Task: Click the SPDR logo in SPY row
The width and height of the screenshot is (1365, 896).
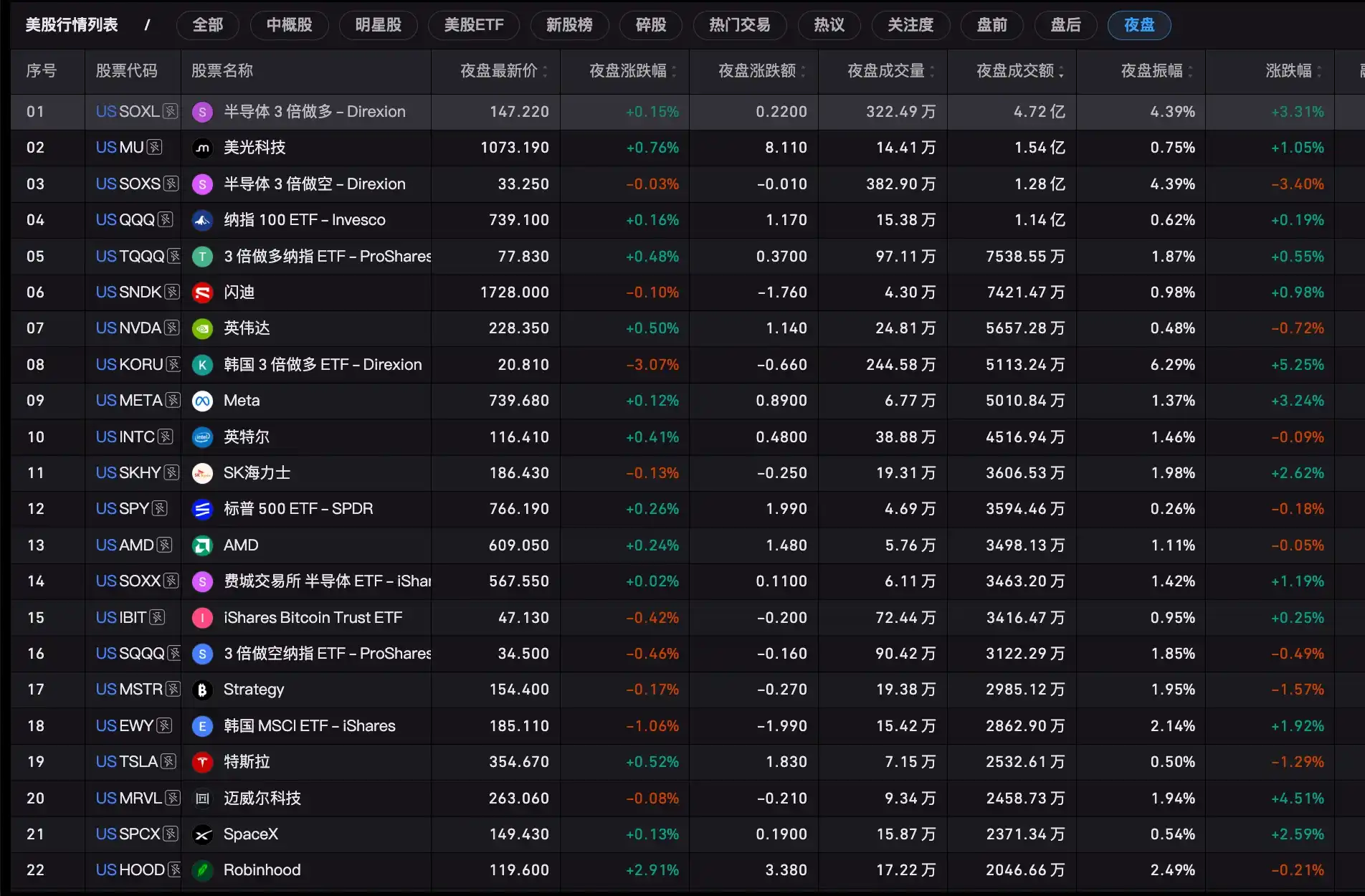Action: pyautogui.click(x=203, y=509)
